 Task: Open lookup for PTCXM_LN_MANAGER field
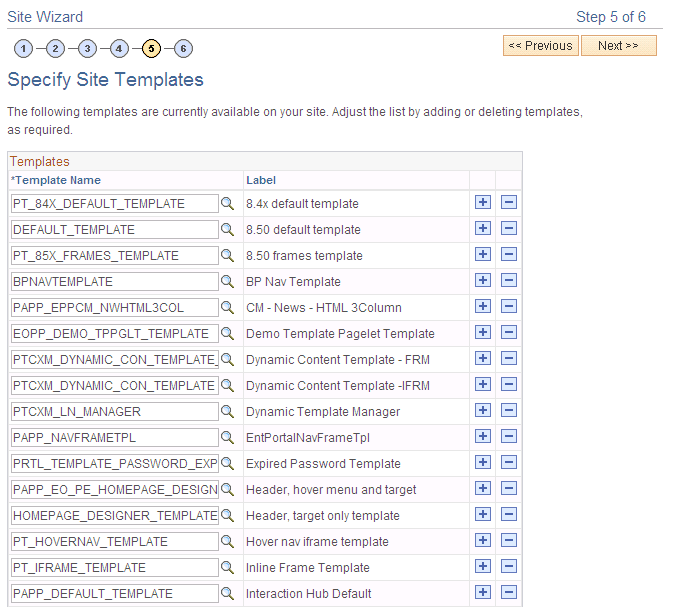(x=227, y=411)
